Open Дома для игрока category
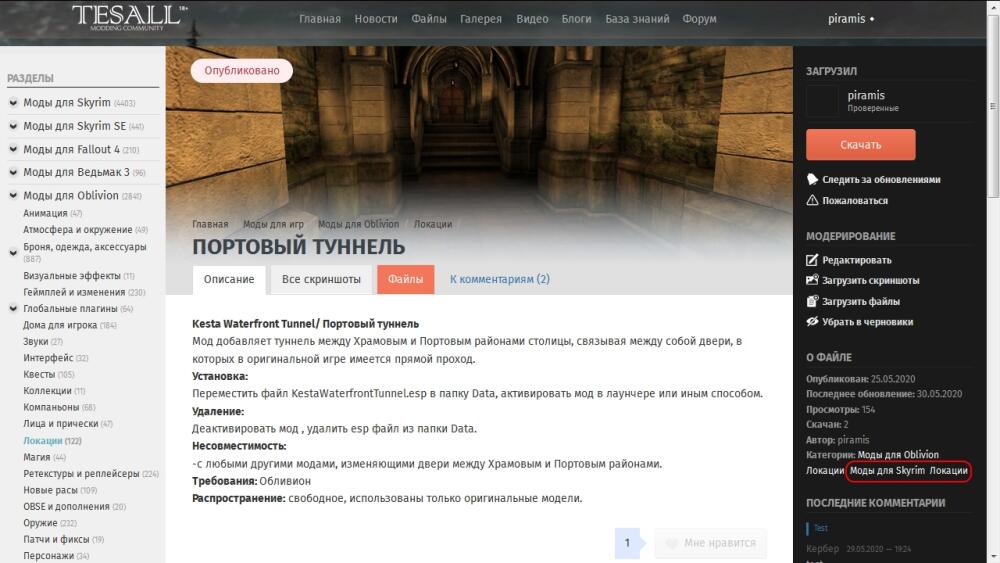Screen dimensions: 1000x563 (x=60, y=325)
